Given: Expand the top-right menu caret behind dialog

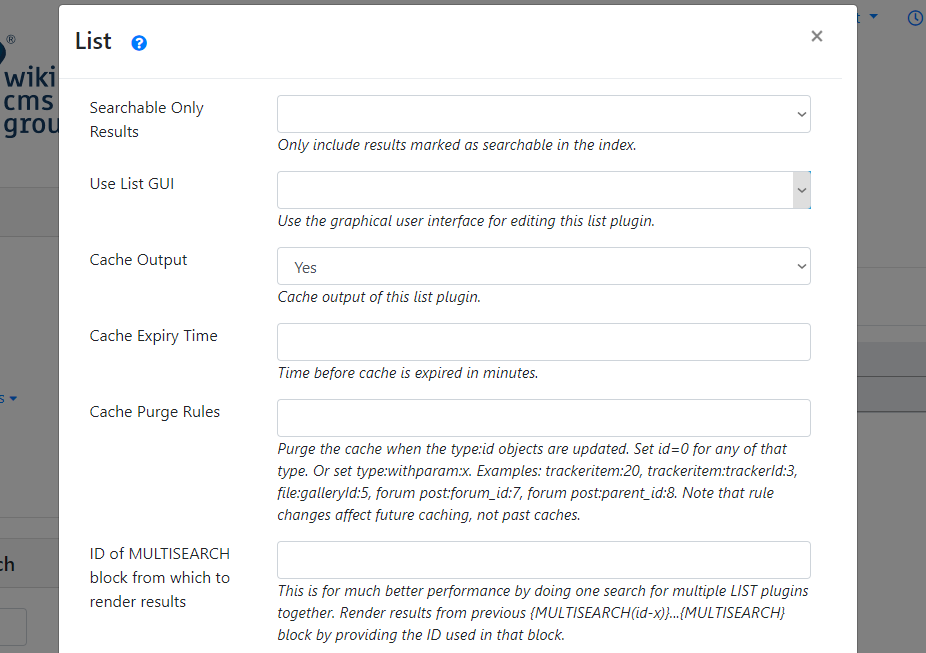Looking at the screenshot, I should click(873, 17).
